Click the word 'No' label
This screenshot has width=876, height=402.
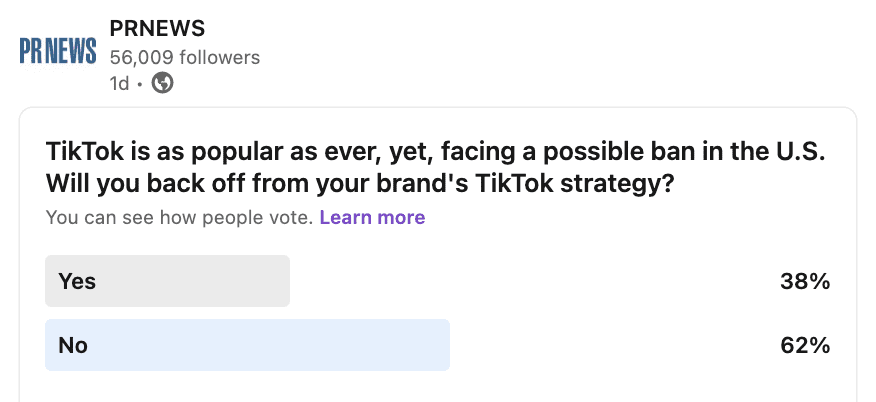click(x=73, y=345)
